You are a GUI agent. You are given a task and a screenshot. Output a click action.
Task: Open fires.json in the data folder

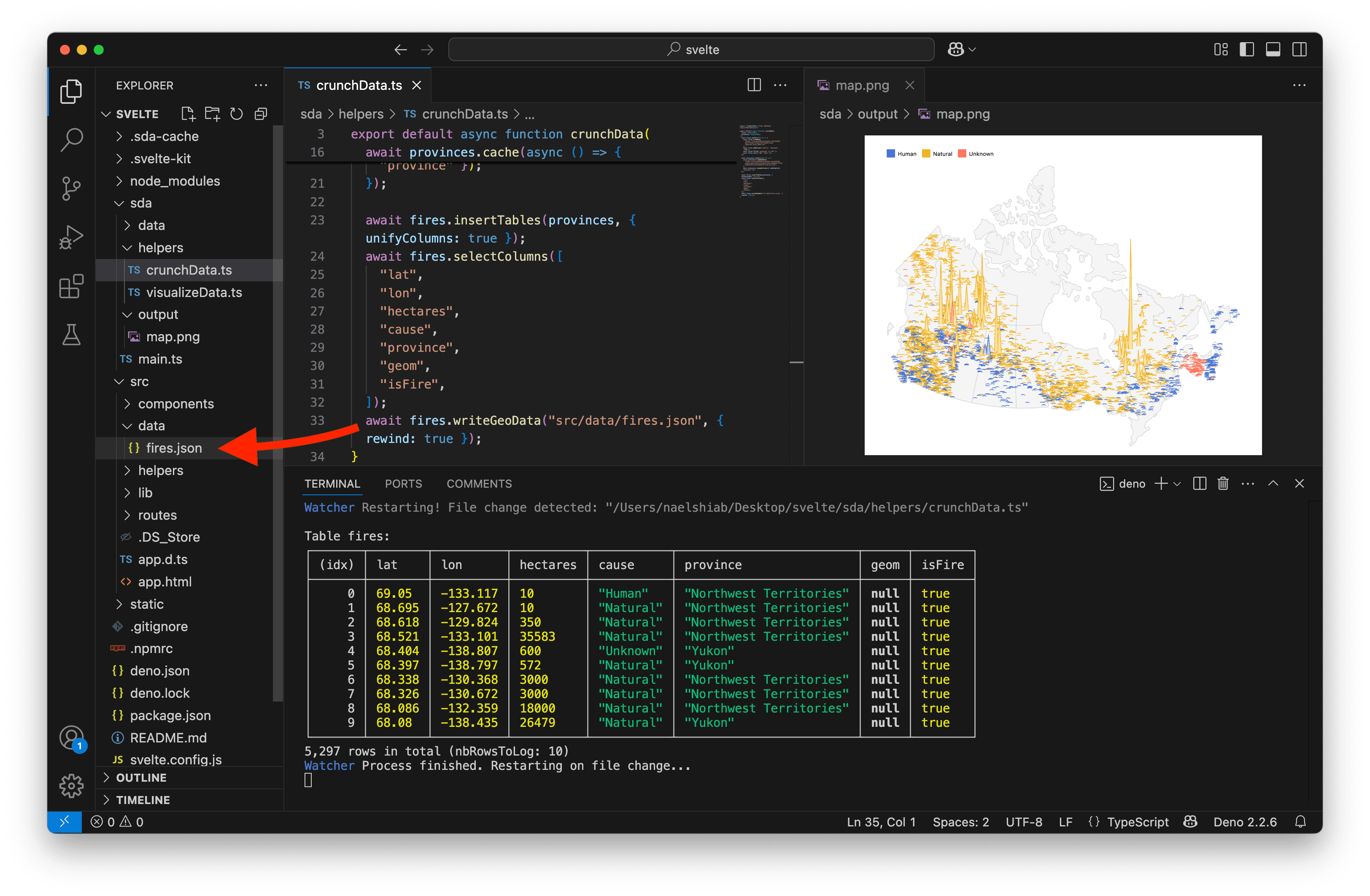click(x=174, y=448)
